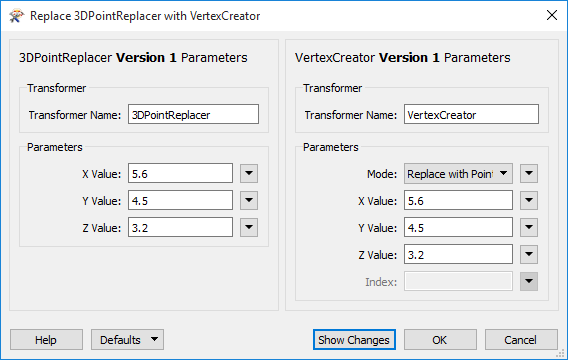The width and height of the screenshot is (568, 360).
Task: Open VertexCreator Z Value arrow menu
Action: (529, 254)
